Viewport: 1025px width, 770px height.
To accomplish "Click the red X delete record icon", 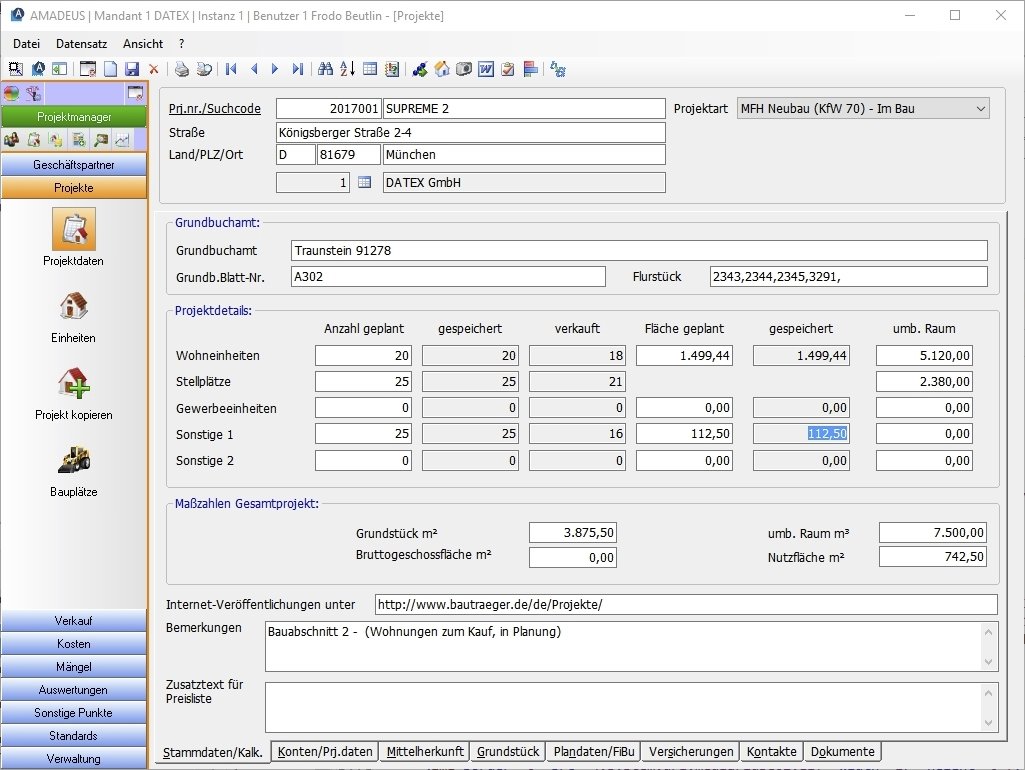I will click(154, 69).
